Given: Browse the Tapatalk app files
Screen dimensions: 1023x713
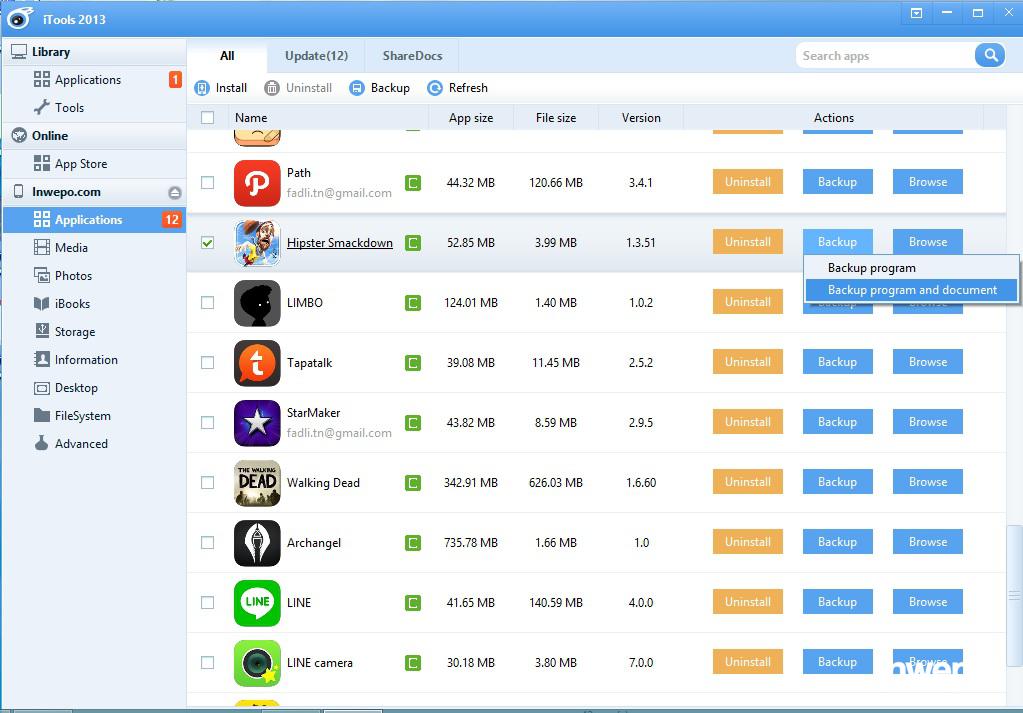Looking at the screenshot, I should tap(928, 362).
